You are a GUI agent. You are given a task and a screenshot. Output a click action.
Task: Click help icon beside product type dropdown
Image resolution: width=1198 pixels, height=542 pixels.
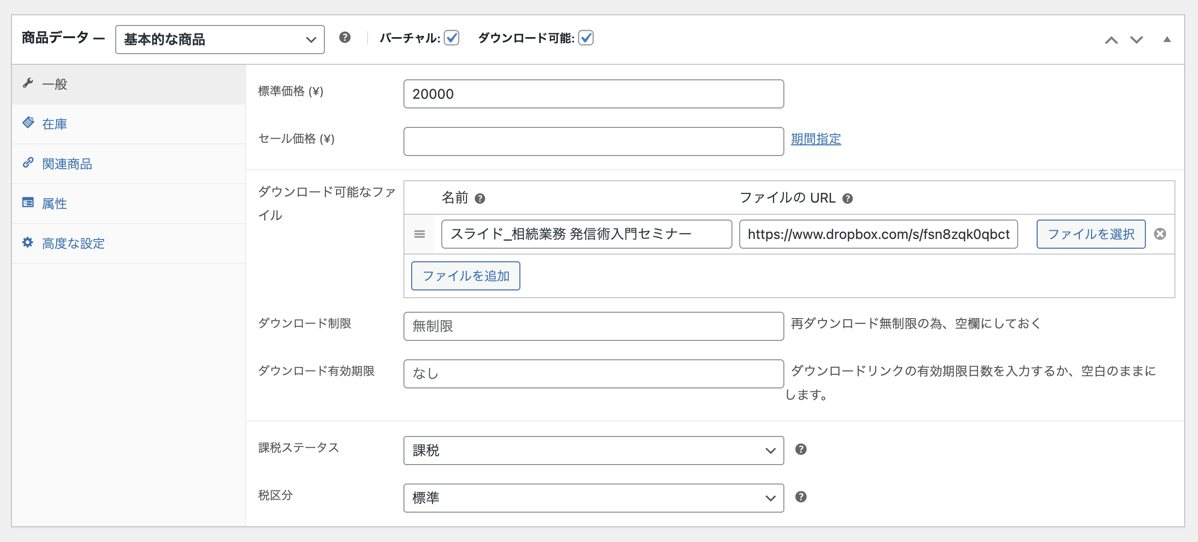pos(345,37)
